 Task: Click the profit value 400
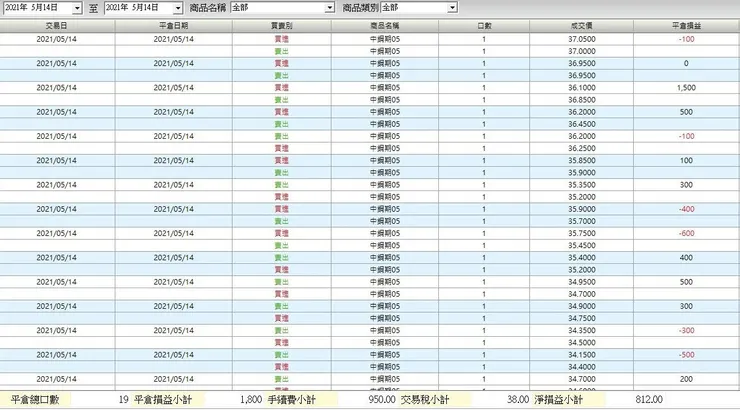click(686, 258)
